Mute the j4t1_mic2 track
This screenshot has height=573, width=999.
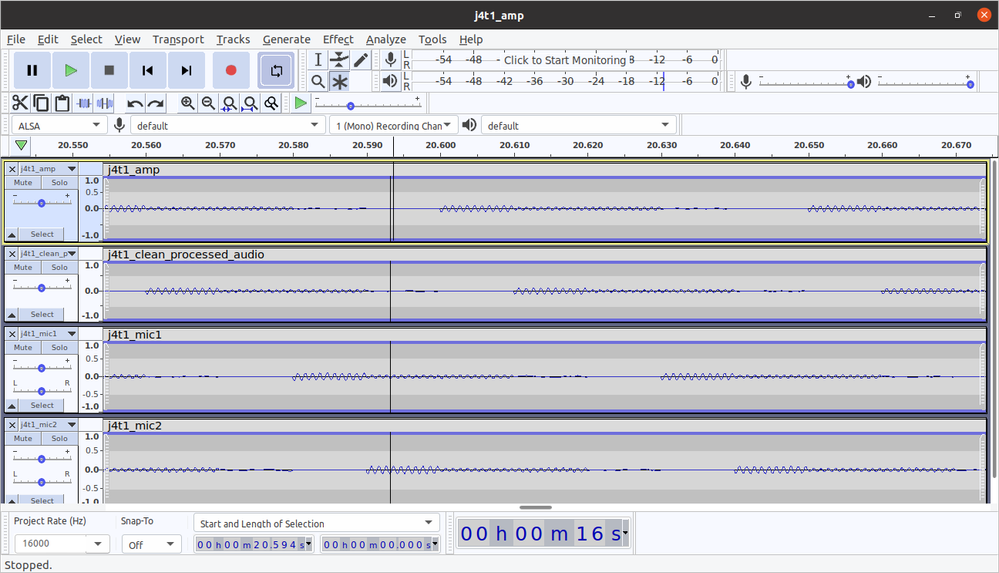coord(23,439)
